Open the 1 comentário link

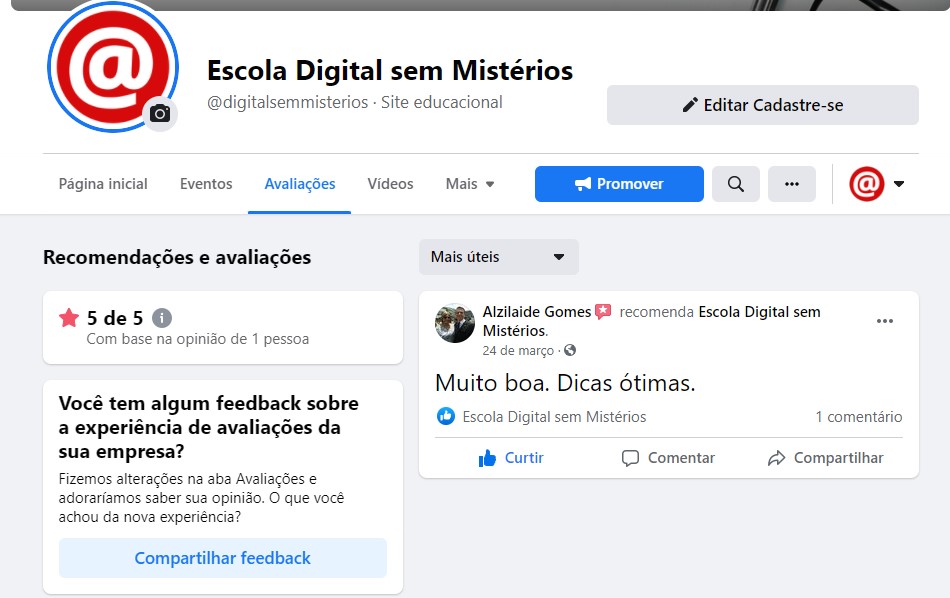click(x=859, y=417)
